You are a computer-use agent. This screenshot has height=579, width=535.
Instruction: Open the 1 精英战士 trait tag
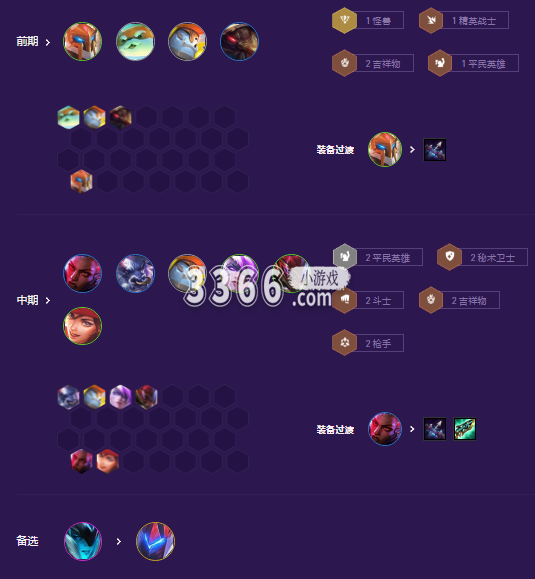[464, 20]
